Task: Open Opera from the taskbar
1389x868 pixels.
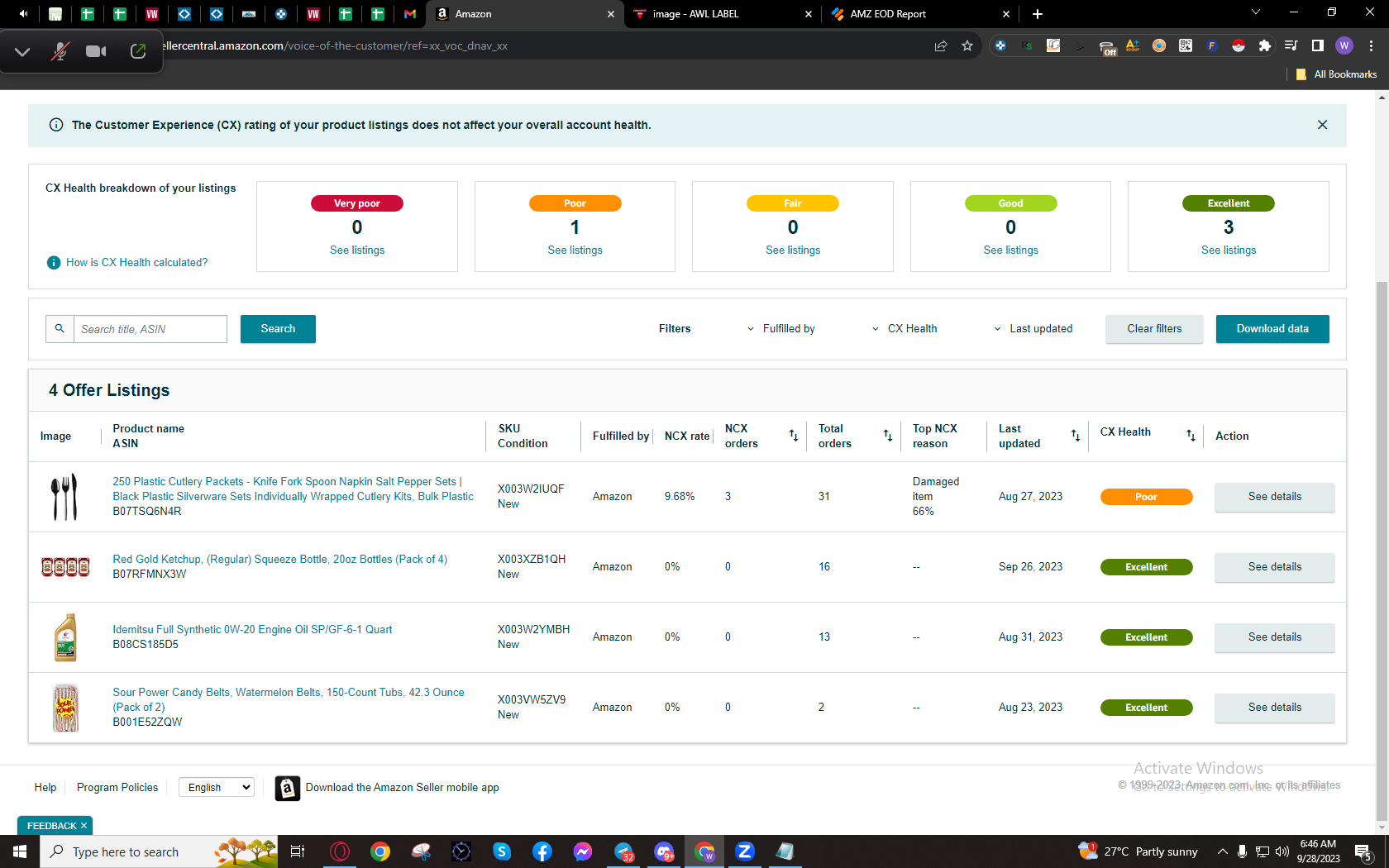Action: pos(340,851)
